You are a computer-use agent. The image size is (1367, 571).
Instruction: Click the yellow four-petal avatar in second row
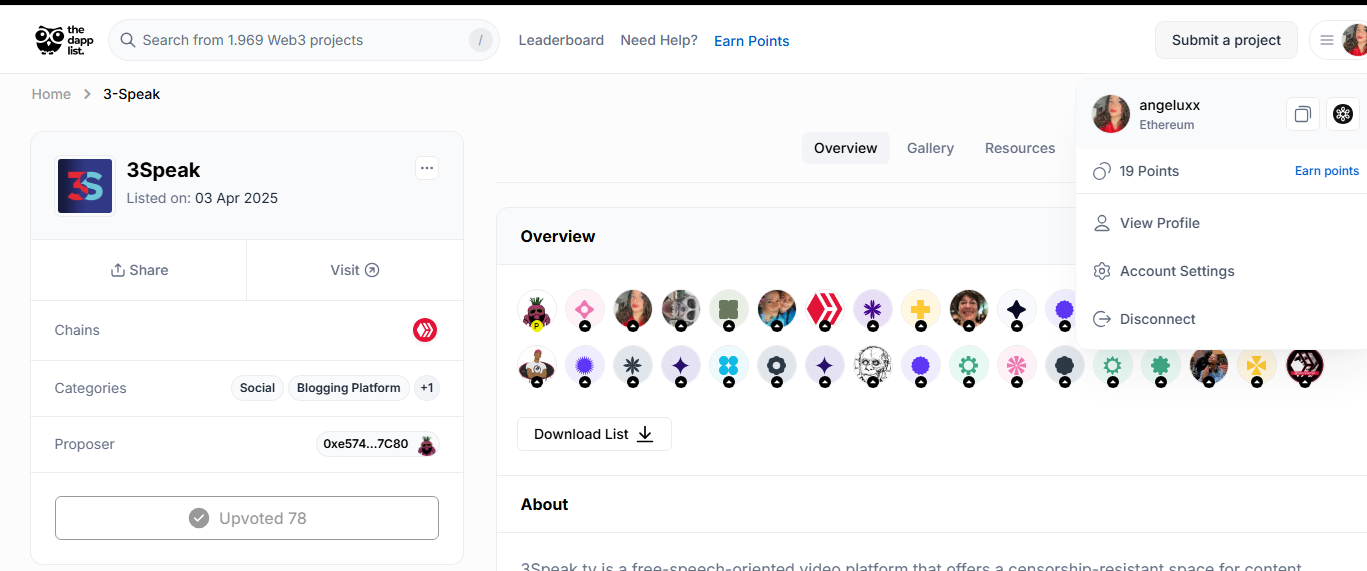(x=1257, y=366)
